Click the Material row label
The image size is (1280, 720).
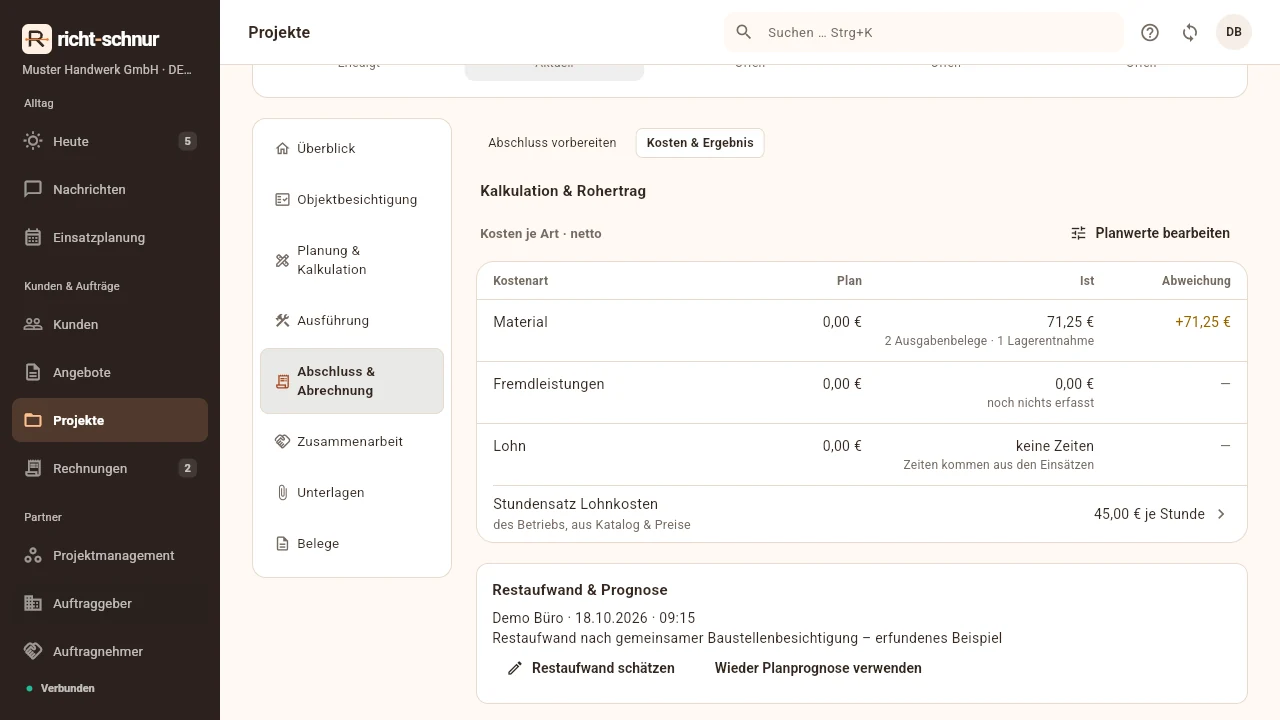520,322
